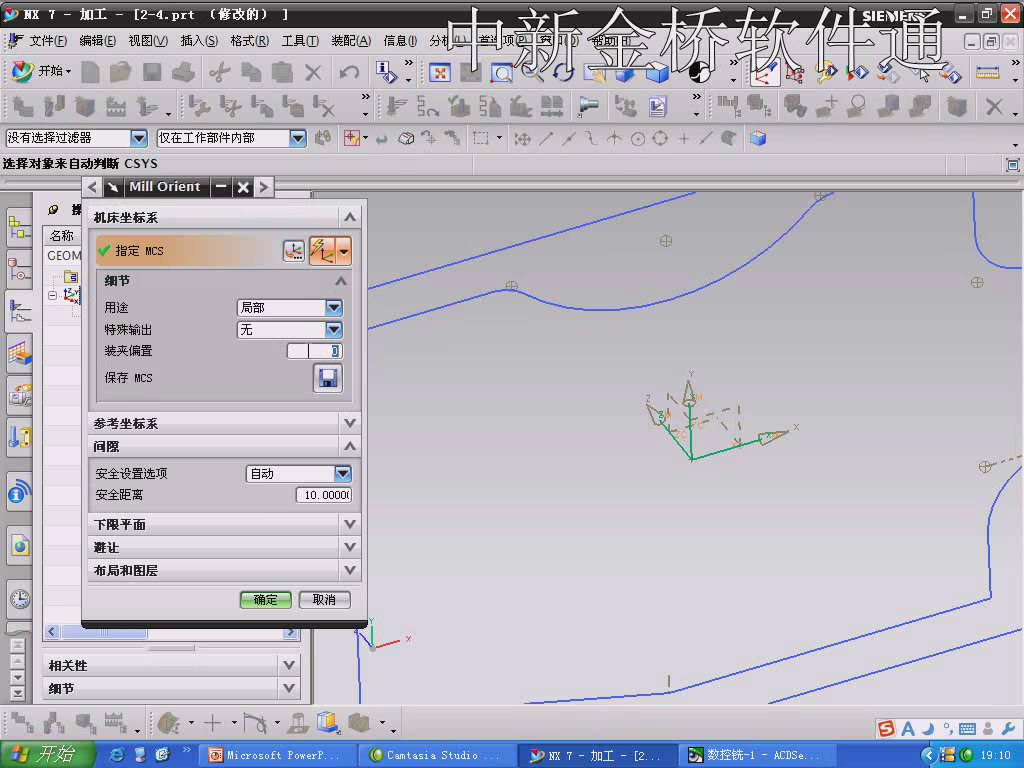Open the orange CSYS type dropdown arrow
The image size is (1024, 768).
[344, 251]
